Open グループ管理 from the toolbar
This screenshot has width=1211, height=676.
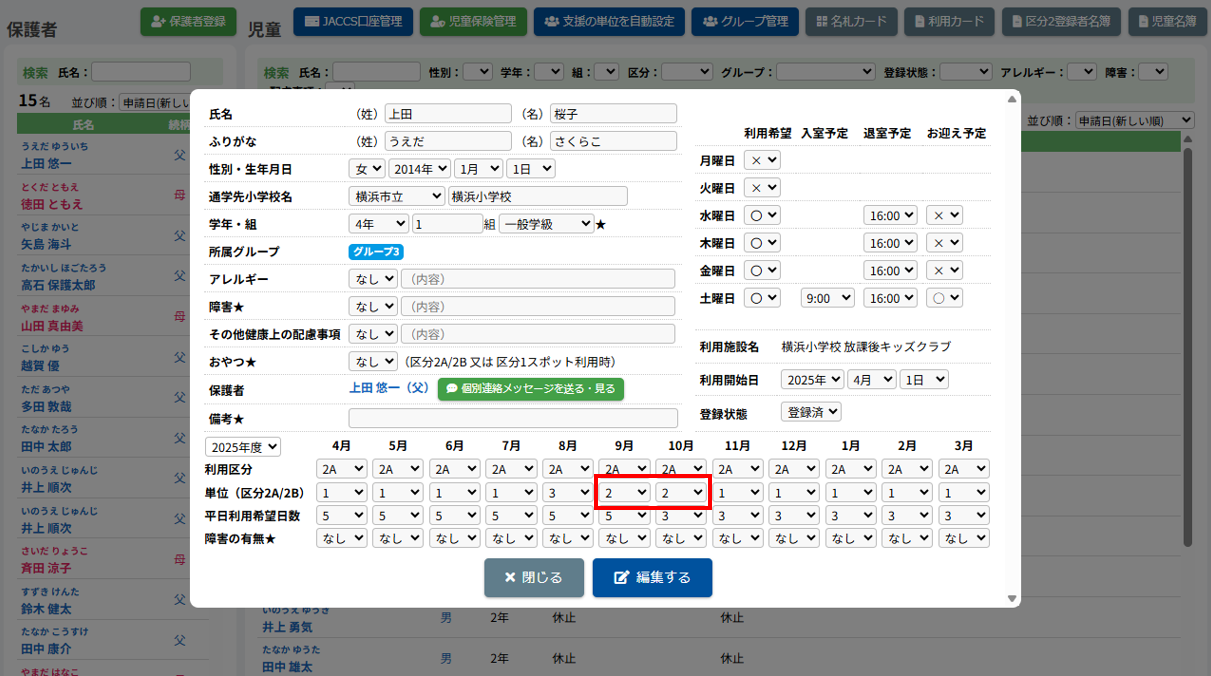745,21
